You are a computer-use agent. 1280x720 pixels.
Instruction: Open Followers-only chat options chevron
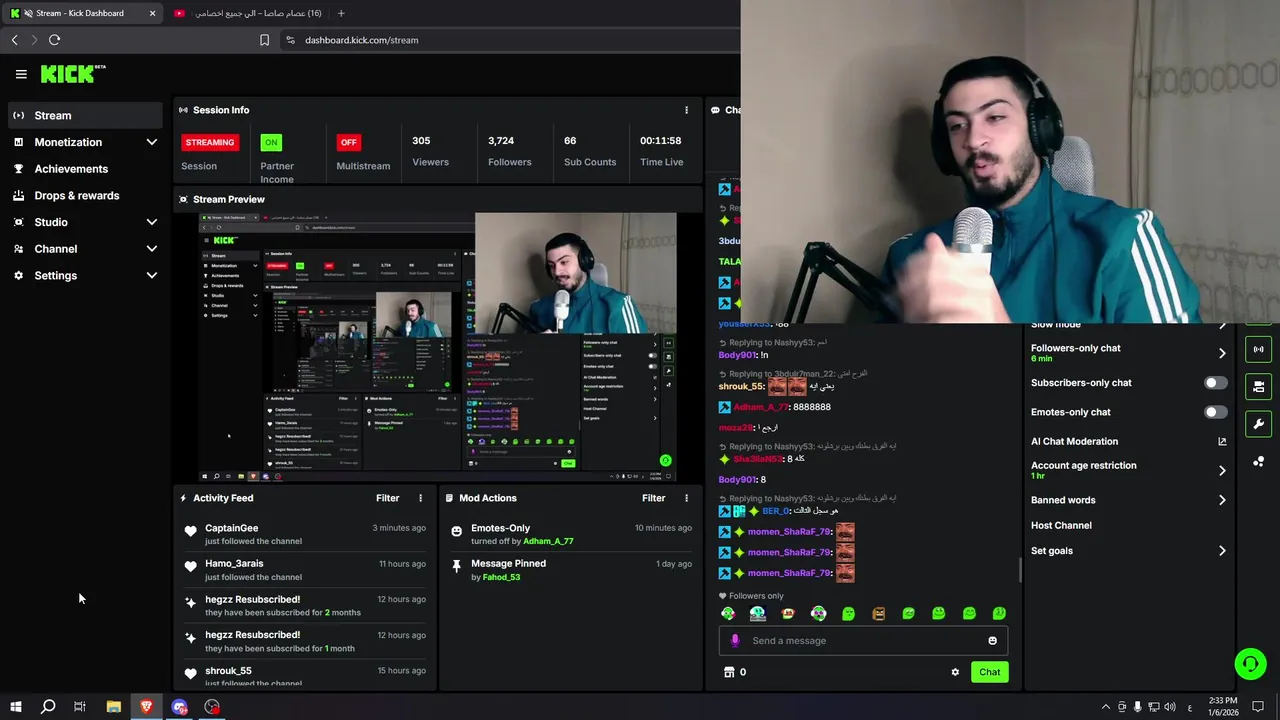[x=1222, y=353]
